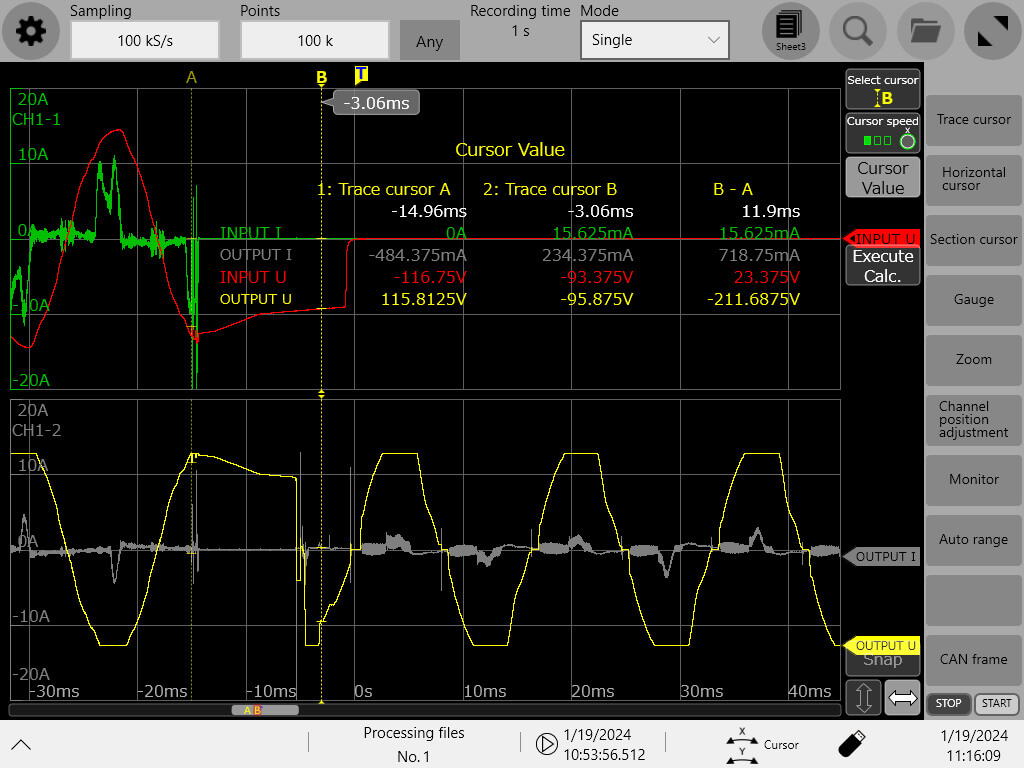
Task: Click the diagonal arrow screen-switch icon
Action: point(992,31)
